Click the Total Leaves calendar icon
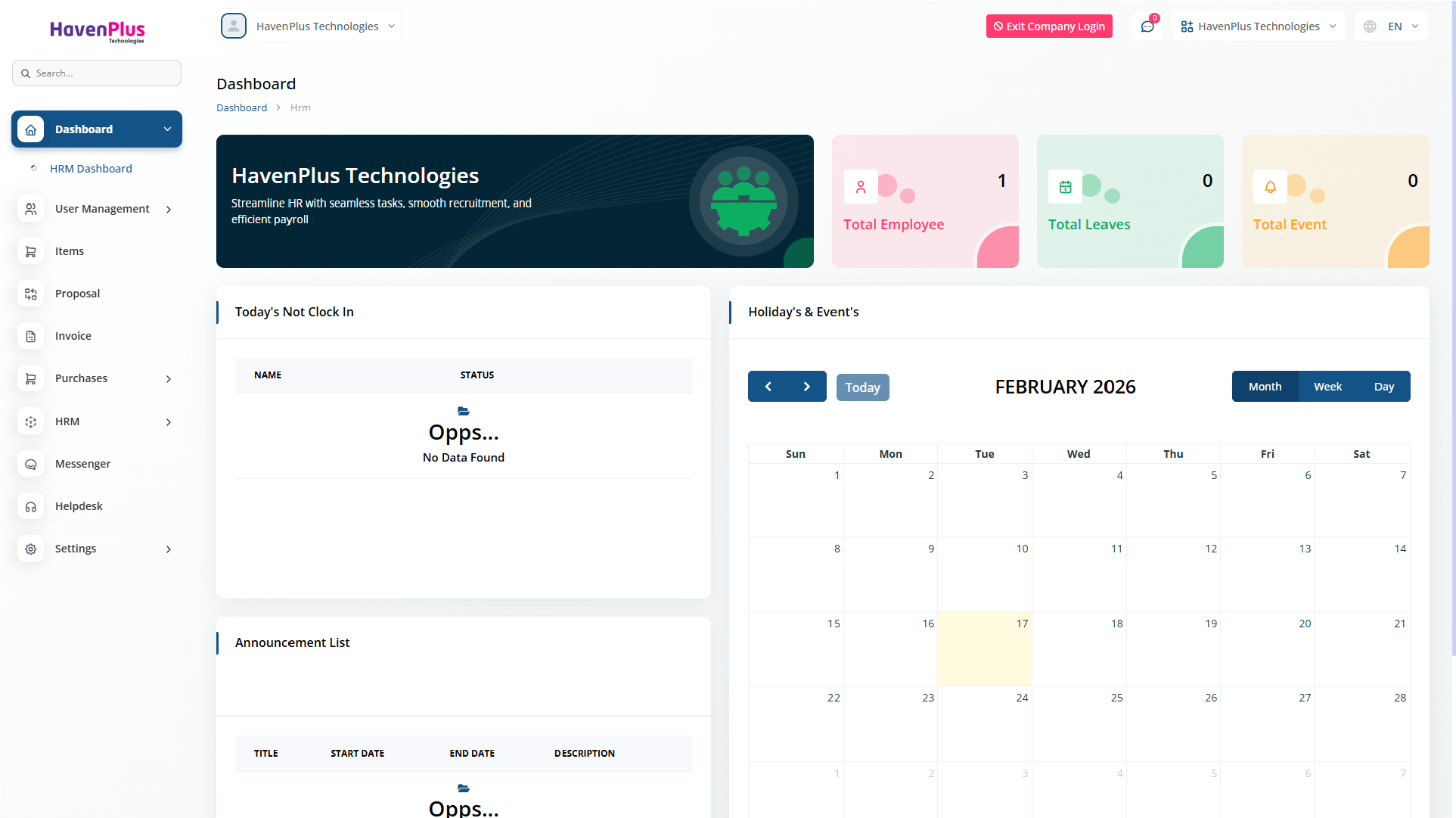This screenshot has width=1456, height=818. pyautogui.click(x=1065, y=187)
